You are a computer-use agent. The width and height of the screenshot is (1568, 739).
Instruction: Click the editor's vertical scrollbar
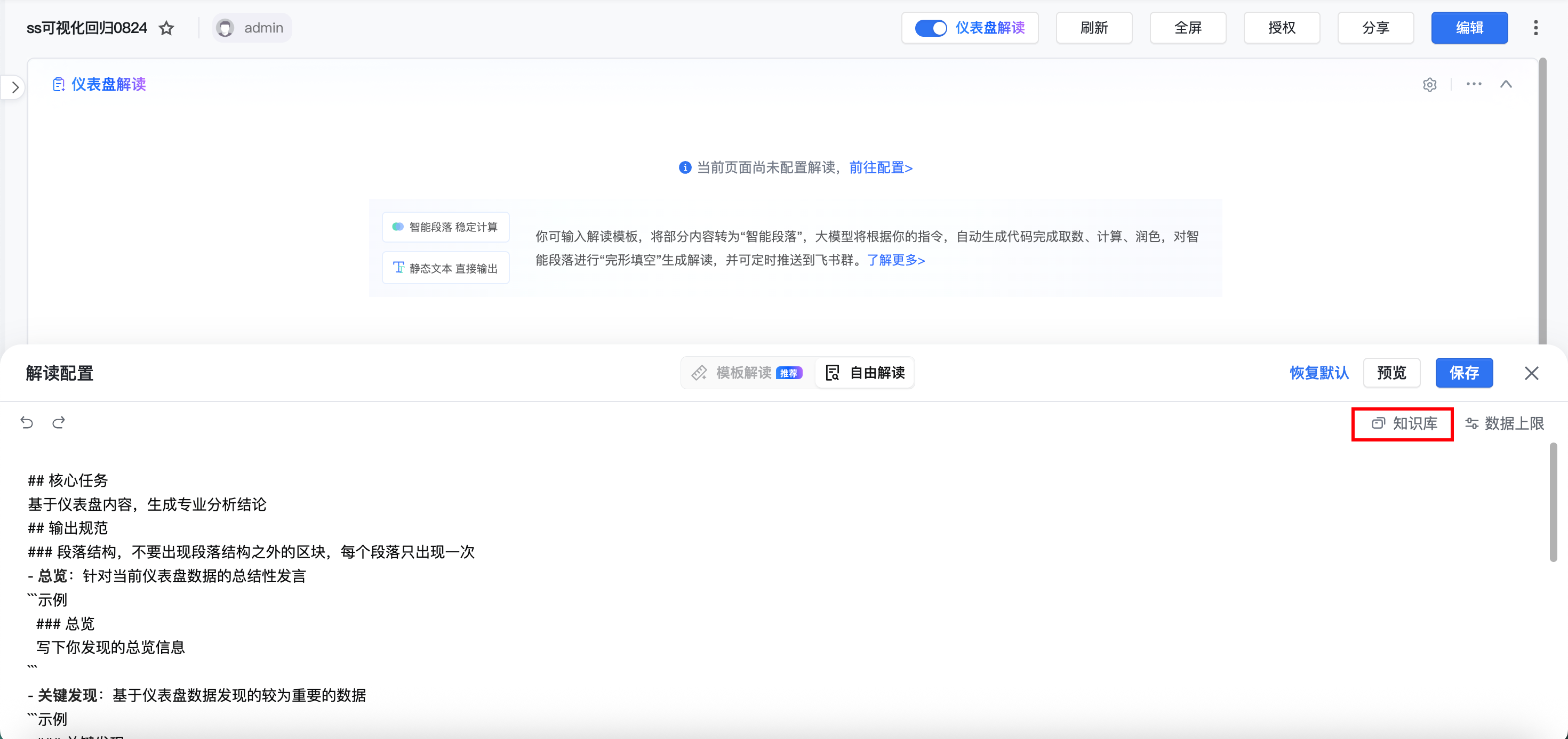click(1553, 502)
